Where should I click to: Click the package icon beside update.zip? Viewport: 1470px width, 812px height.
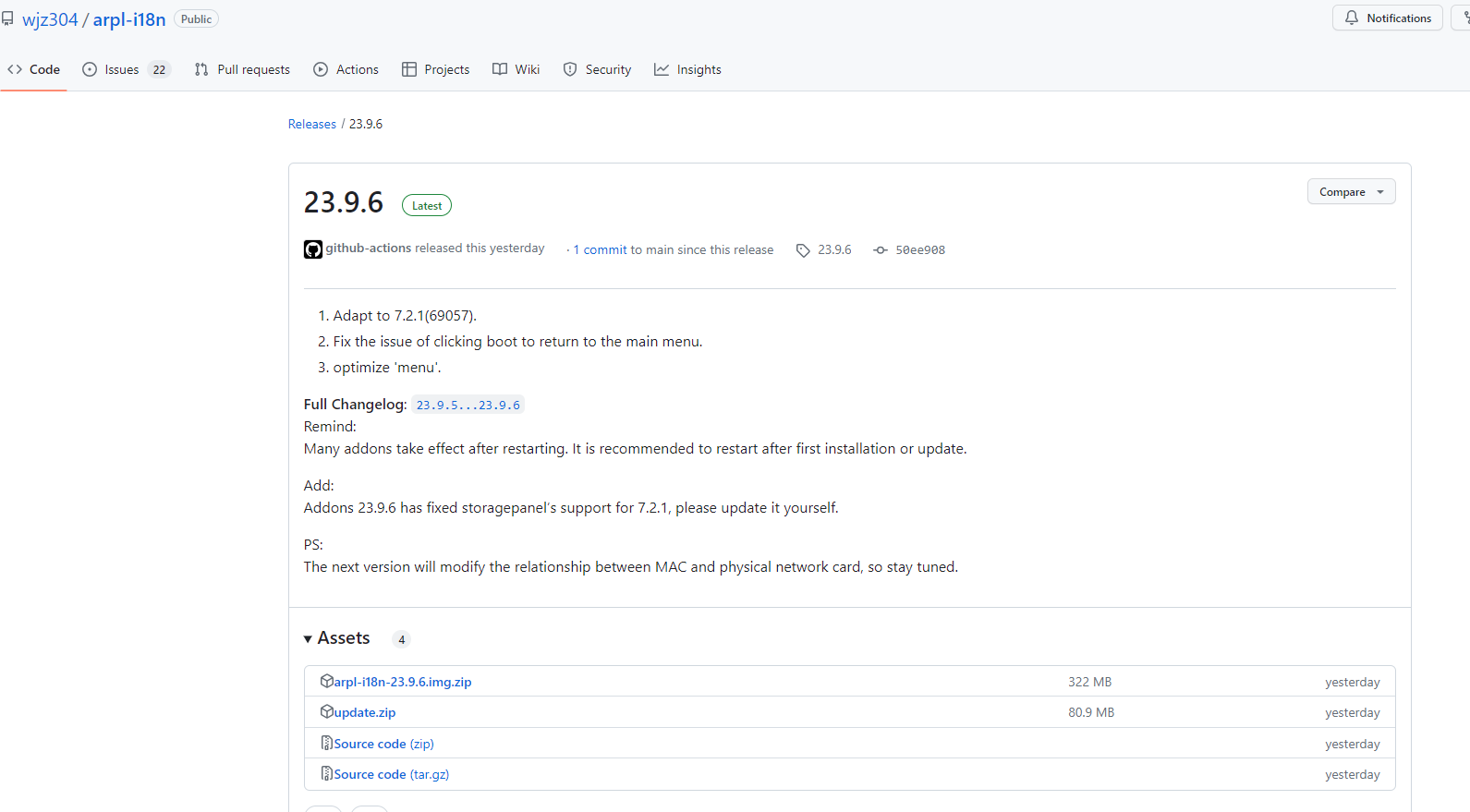327,711
